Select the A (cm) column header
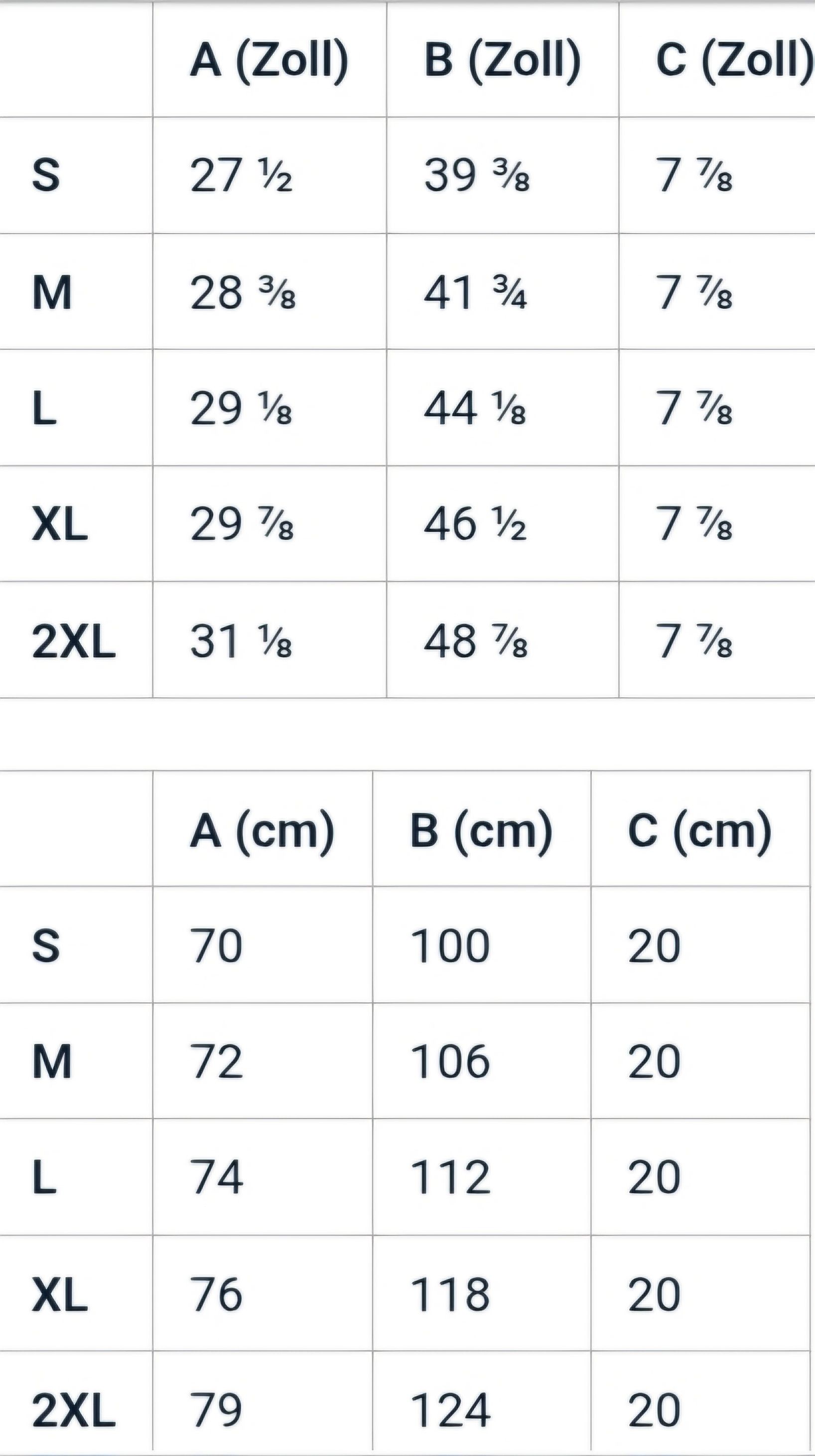Image resolution: width=815 pixels, height=1456 pixels. (x=263, y=831)
